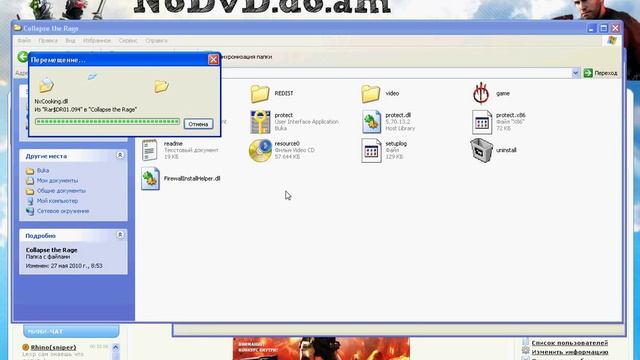Select the uninstall recycle bin icon
640x360 pixels.
(482, 150)
